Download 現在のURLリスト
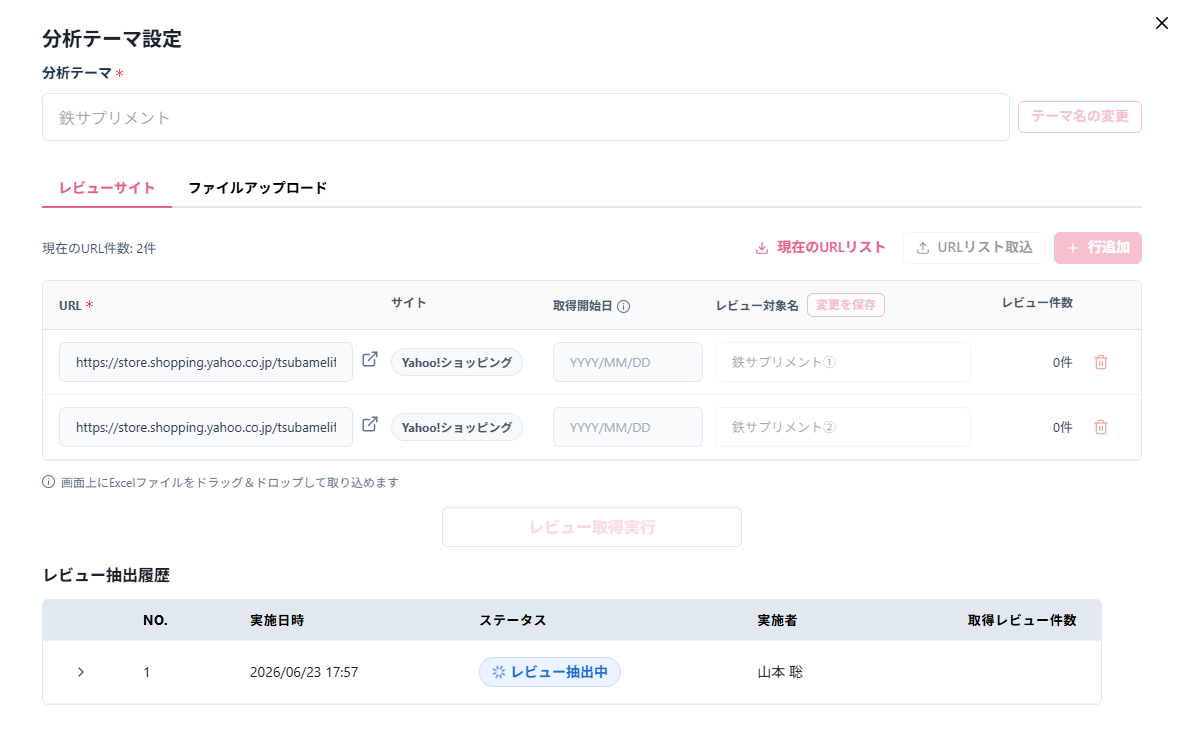Image resolution: width=1185 pixels, height=733 pixels. click(x=820, y=247)
